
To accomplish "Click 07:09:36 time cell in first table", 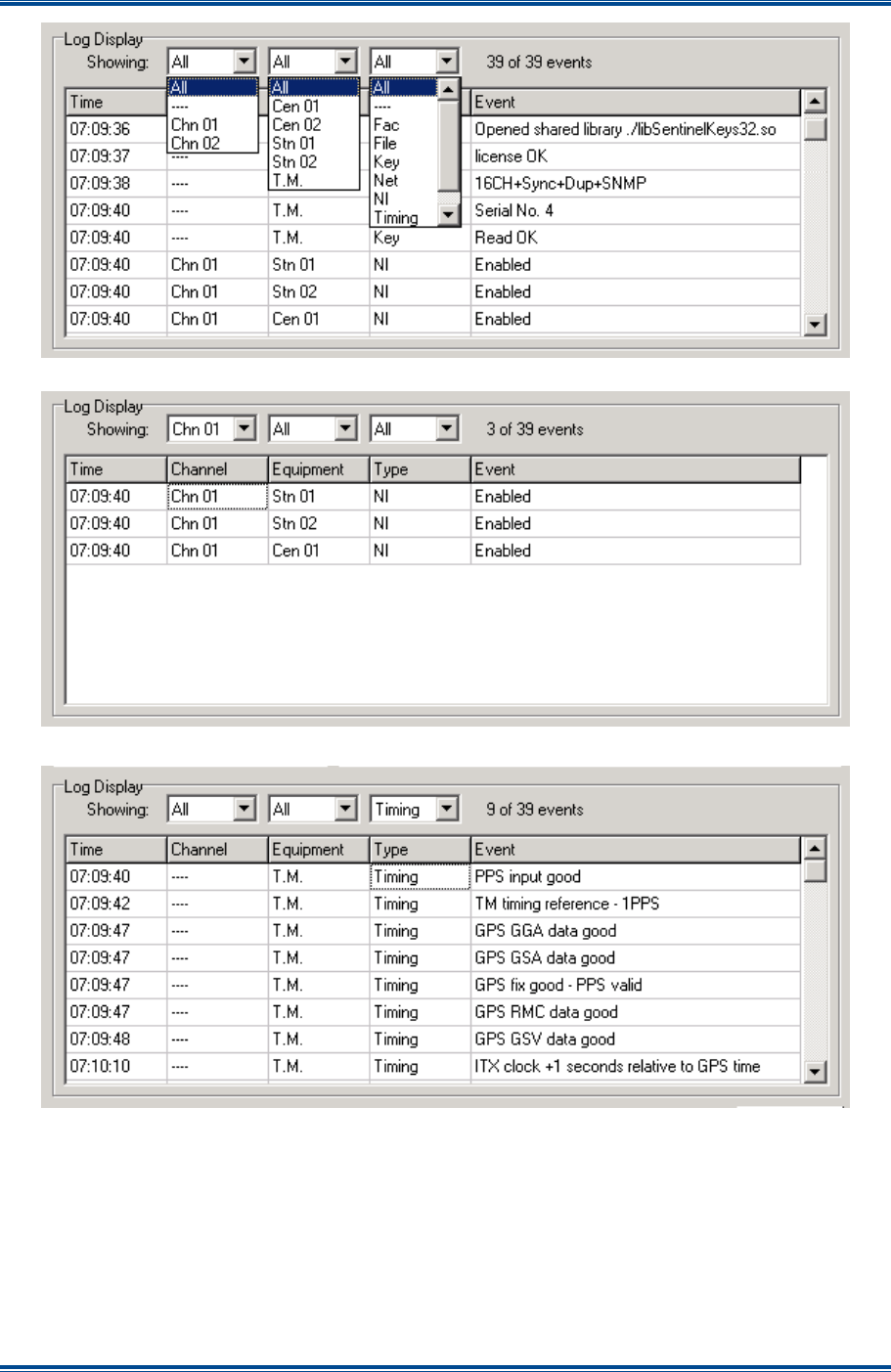I will [116, 129].
